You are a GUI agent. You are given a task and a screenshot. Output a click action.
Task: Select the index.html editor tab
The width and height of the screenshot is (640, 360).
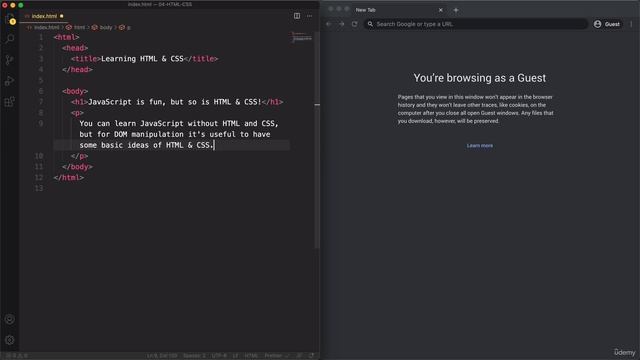44,16
